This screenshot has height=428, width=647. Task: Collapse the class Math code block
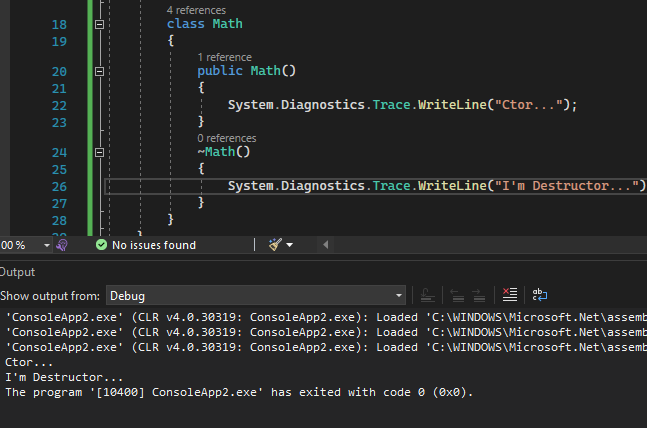coord(99,24)
